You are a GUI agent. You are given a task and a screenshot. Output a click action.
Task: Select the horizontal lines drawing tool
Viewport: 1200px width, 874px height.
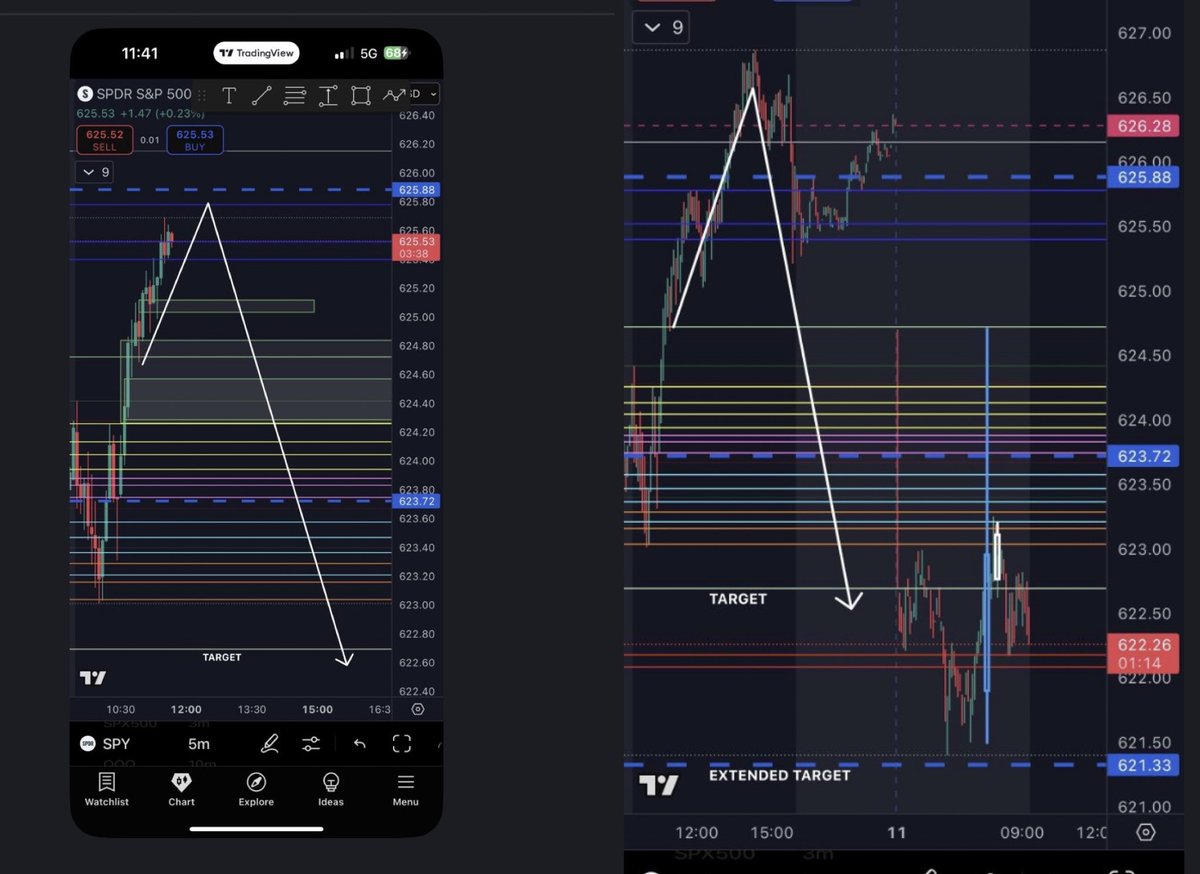[294, 95]
